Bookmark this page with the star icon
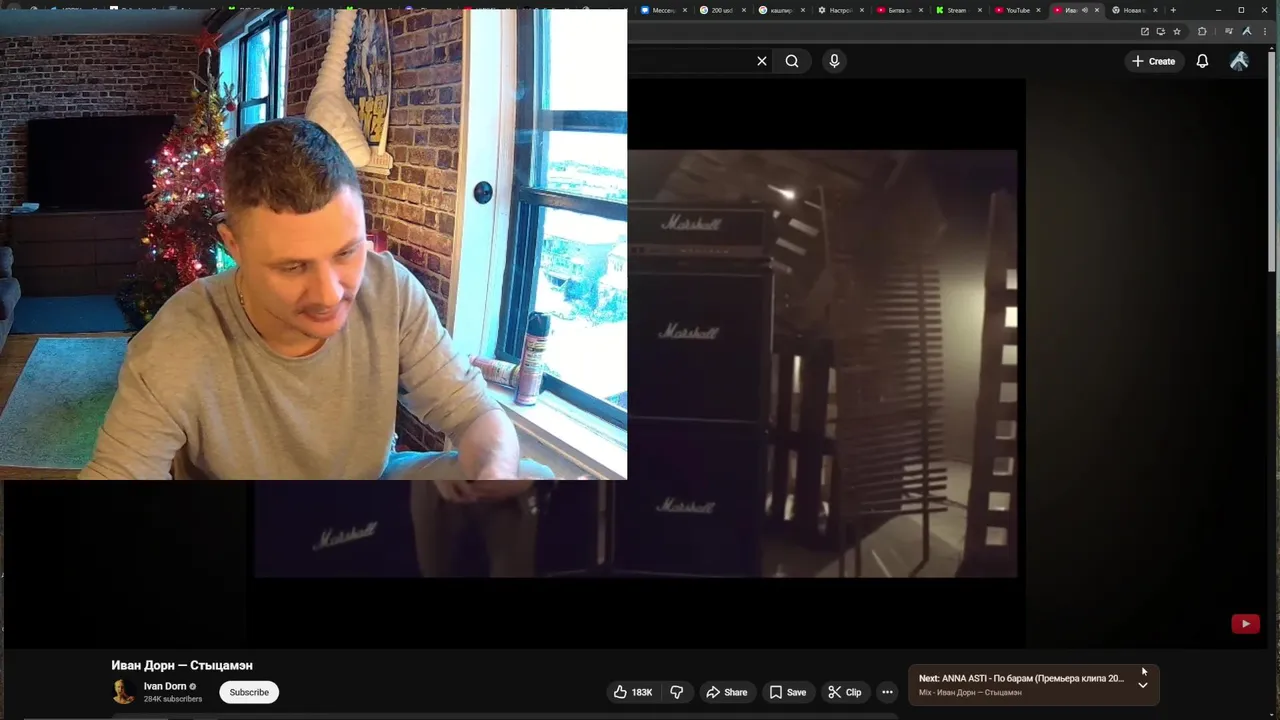The width and height of the screenshot is (1280, 720). (x=1177, y=32)
